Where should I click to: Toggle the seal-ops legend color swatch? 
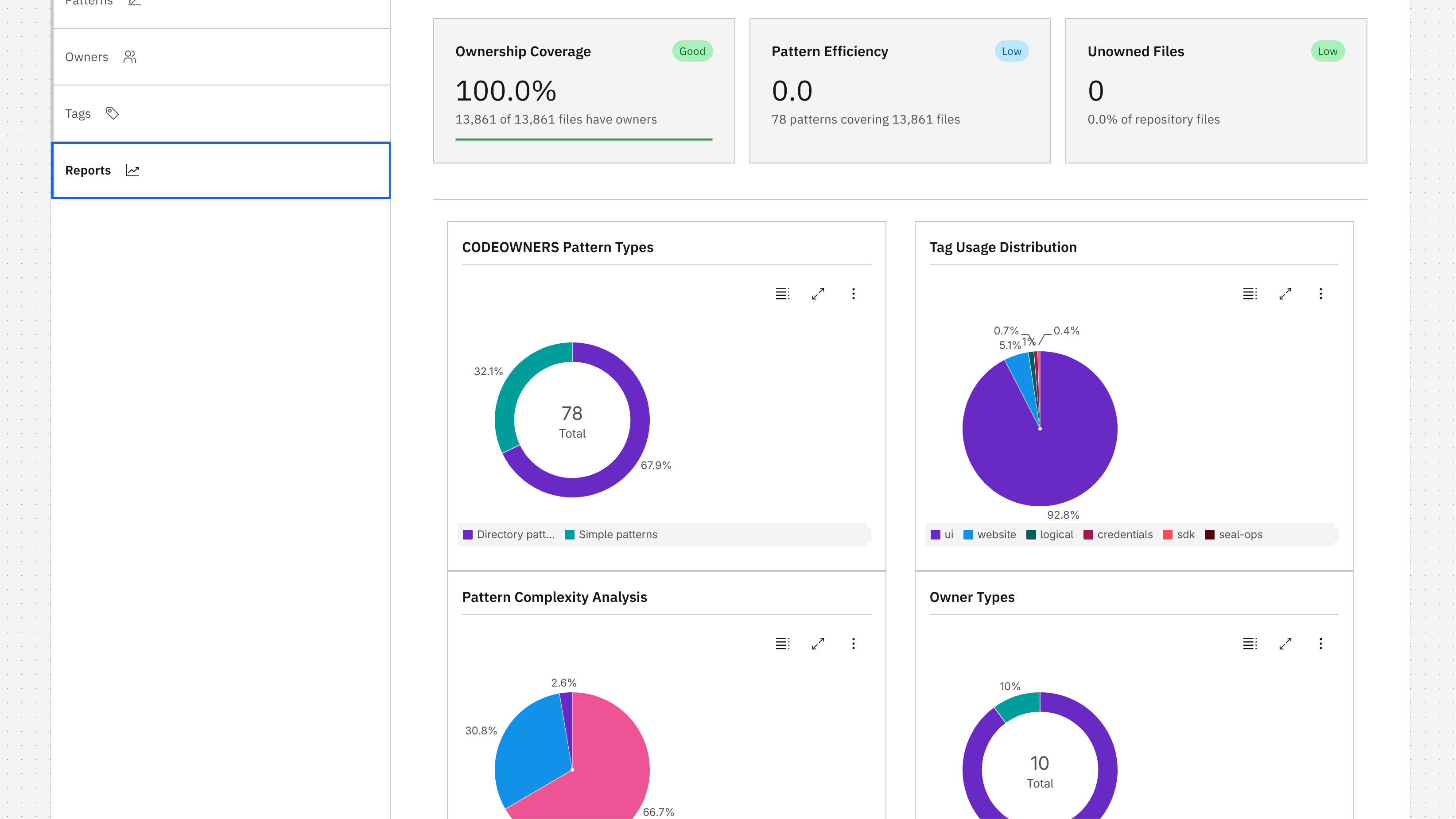pos(1210,534)
